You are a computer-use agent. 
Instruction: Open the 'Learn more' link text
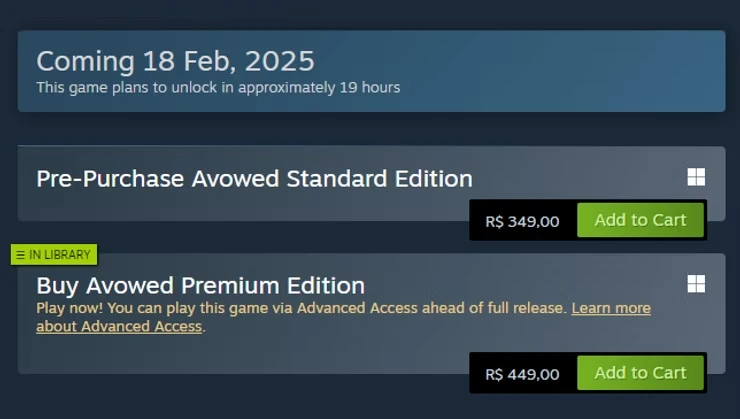point(611,308)
